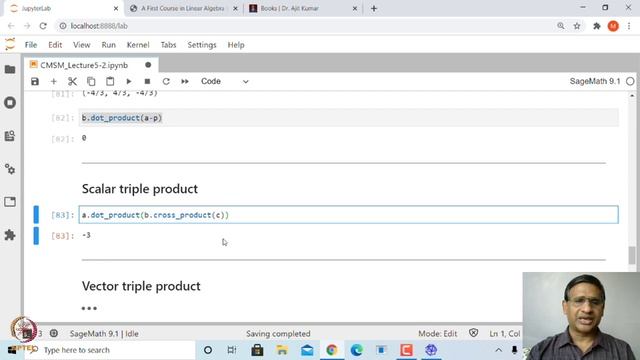Image resolution: width=640 pixels, height=360 pixels.
Task: Open the Property Inspector gears sidebar icon
Action: tap(10, 169)
